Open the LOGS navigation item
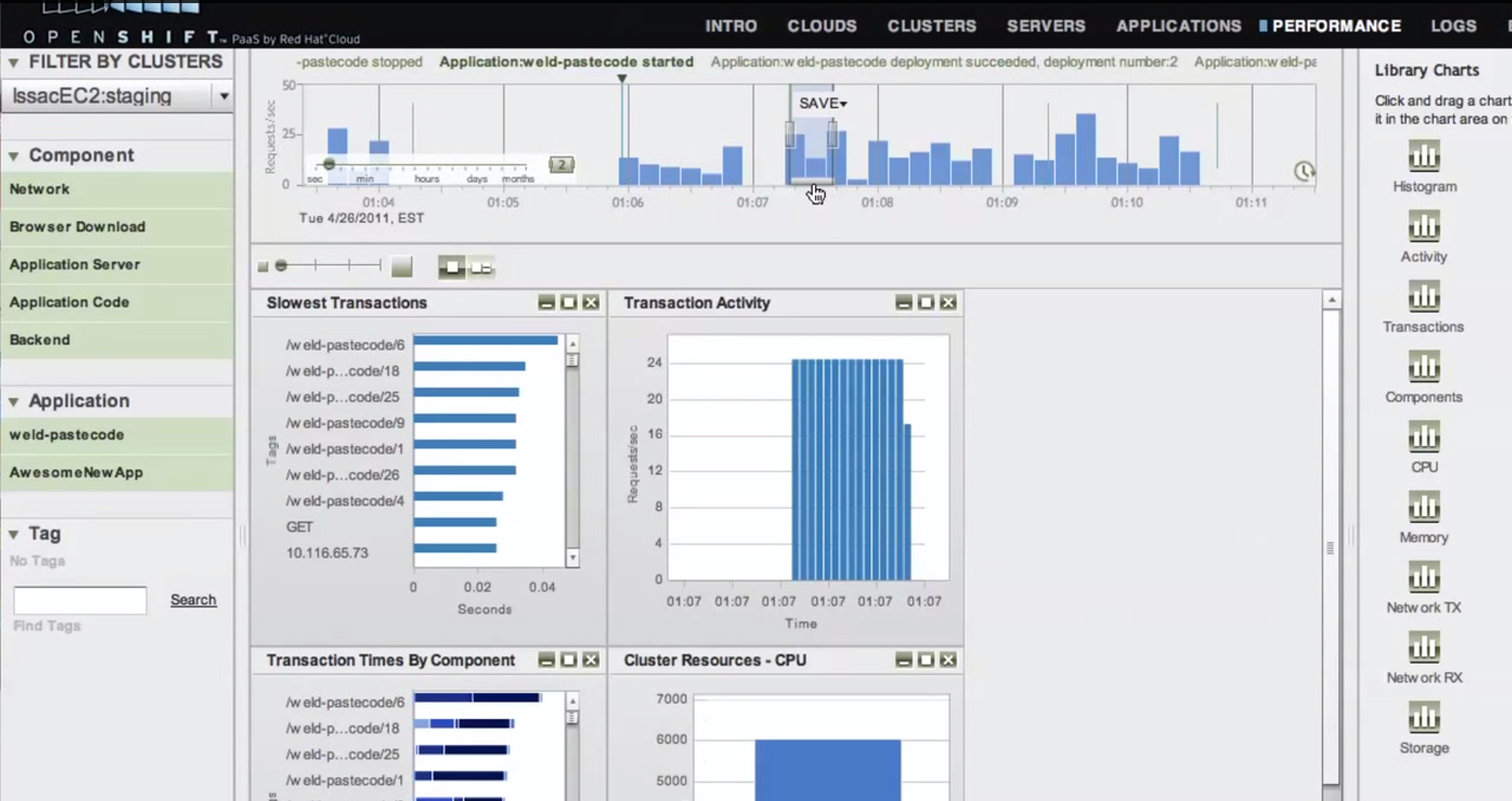 (x=1454, y=25)
